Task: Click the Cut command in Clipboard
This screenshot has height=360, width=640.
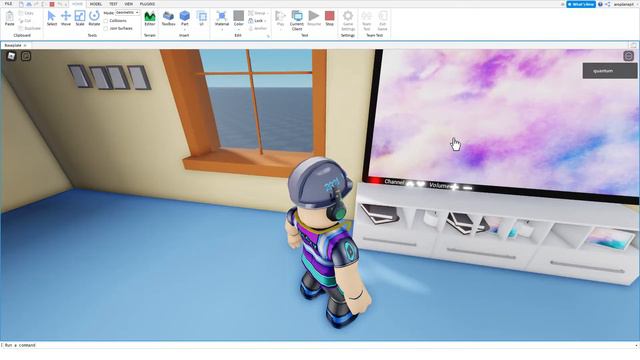Action: (25, 20)
